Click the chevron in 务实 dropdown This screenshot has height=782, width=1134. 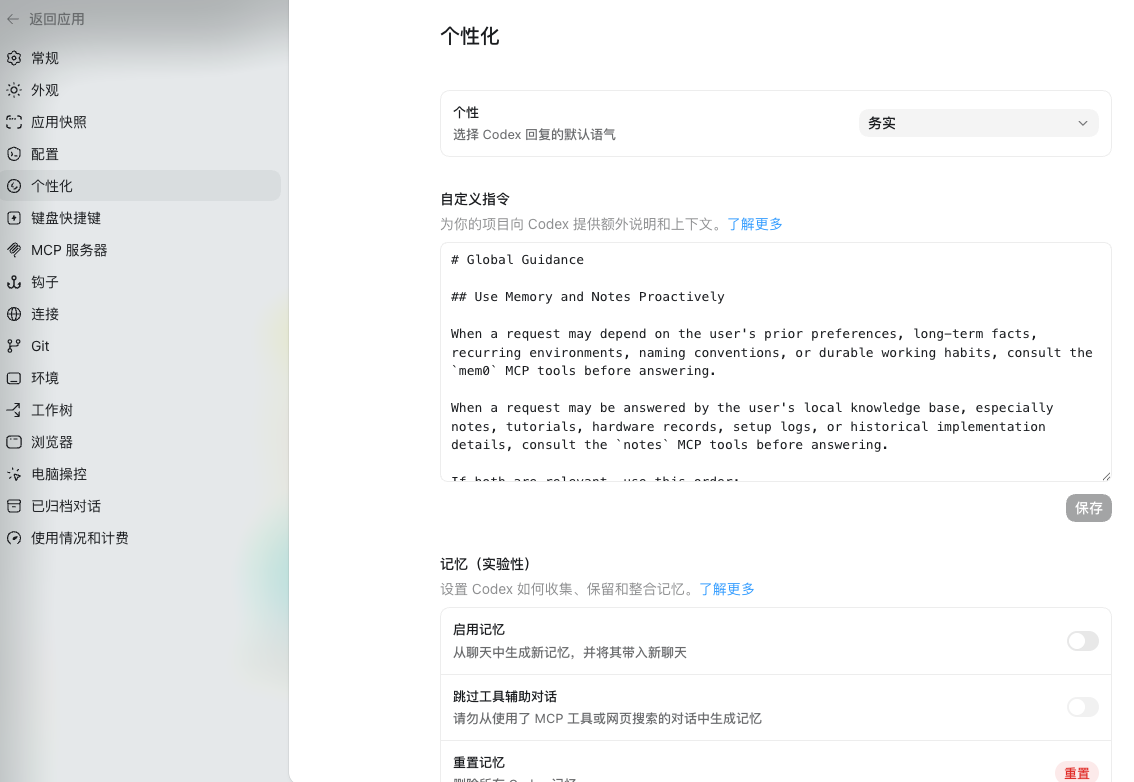1082,123
